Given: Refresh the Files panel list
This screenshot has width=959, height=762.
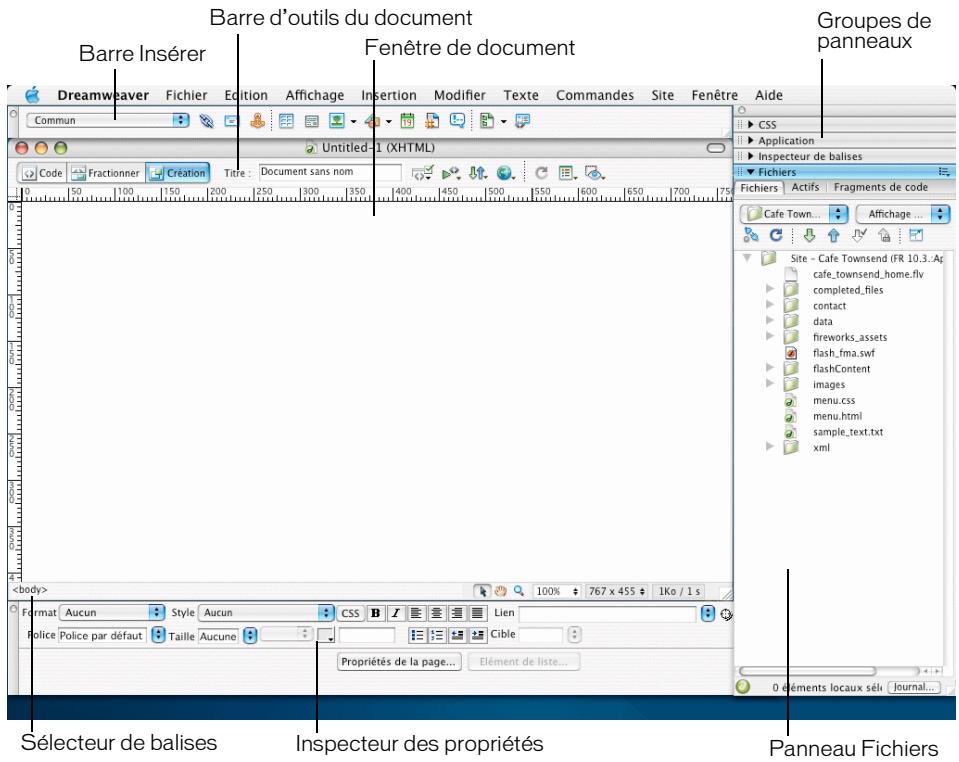Looking at the screenshot, I should [776, 235].
